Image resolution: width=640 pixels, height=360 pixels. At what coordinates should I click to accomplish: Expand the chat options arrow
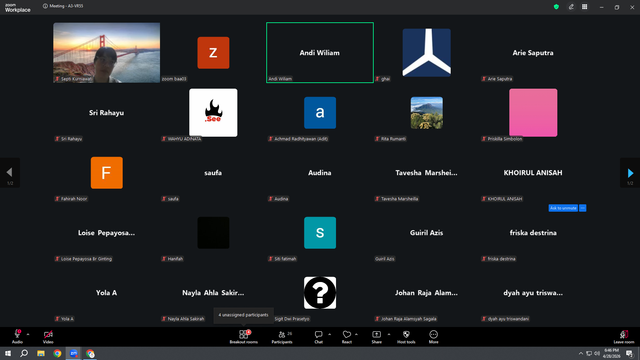[329, 334]
